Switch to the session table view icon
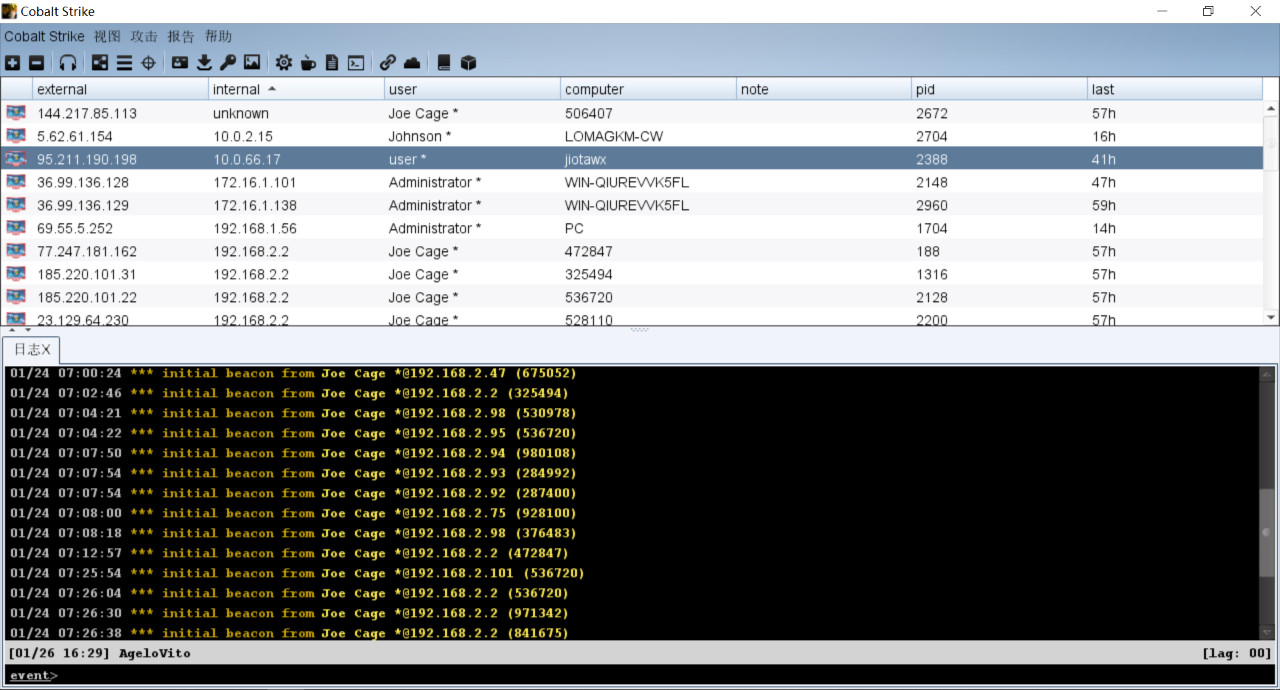Image resolution: width=1280 pixels, height=690 pixels. coord(124,63)
